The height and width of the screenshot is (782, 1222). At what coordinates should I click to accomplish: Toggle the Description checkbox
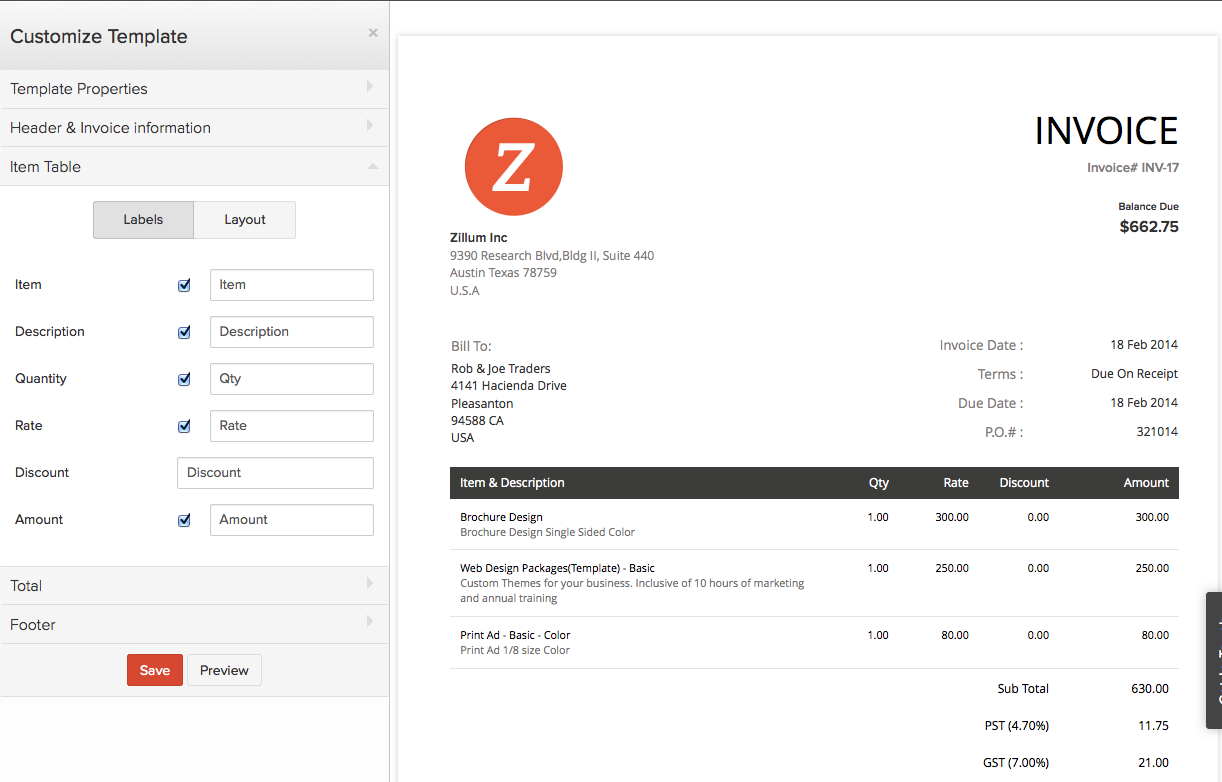[184, 332]
